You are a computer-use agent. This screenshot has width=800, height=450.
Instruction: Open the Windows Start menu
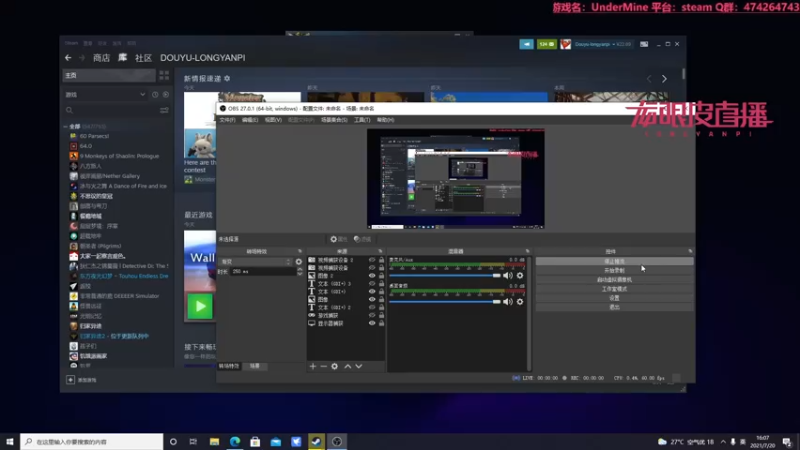click(10, 441)
